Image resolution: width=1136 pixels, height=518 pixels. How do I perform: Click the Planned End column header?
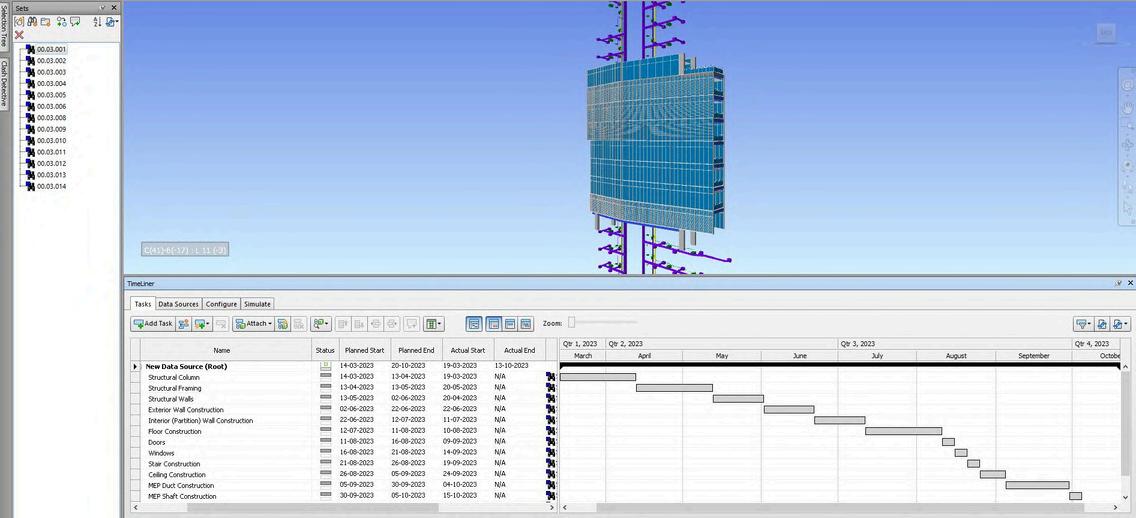(417, 350)
